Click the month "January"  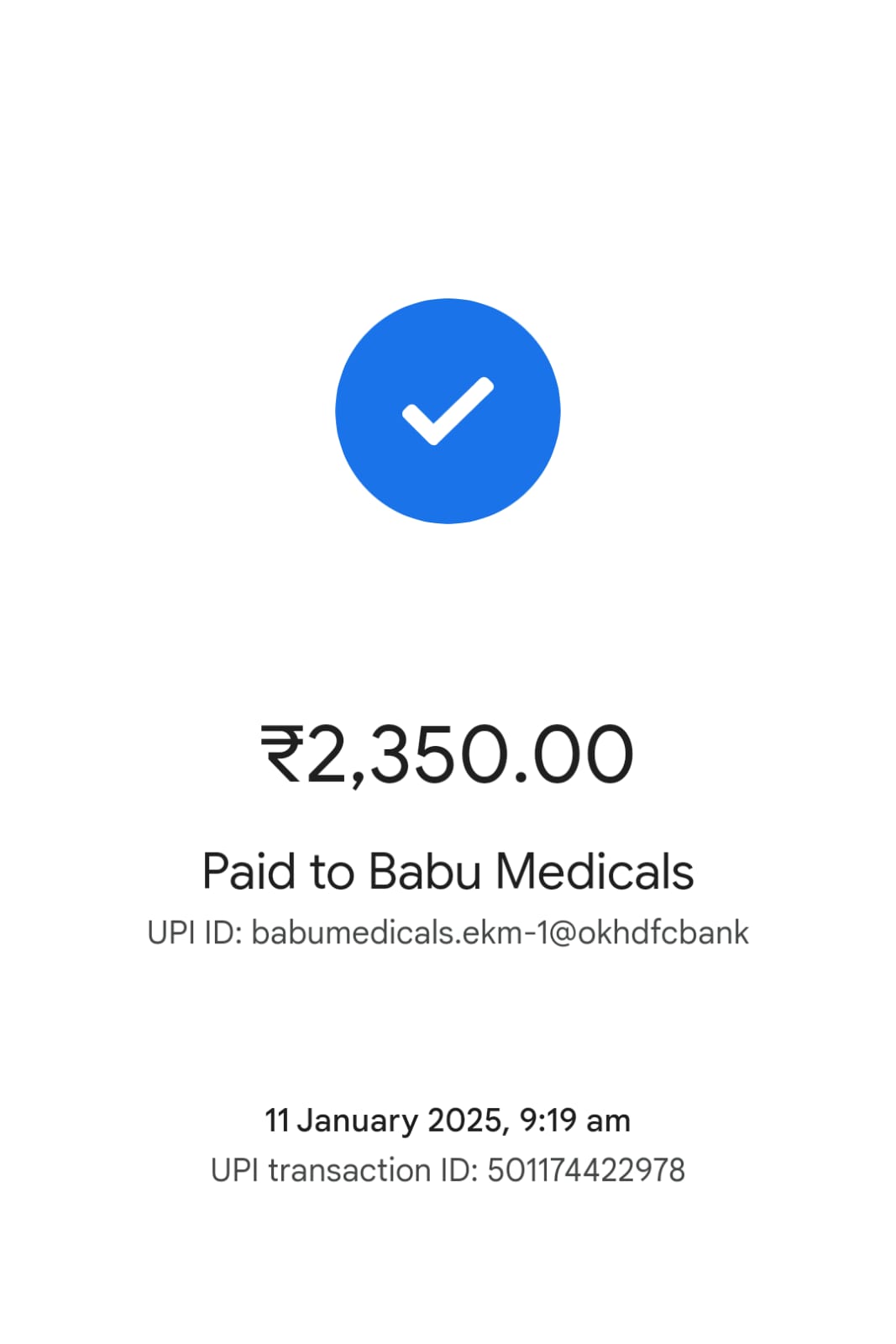358,1121
